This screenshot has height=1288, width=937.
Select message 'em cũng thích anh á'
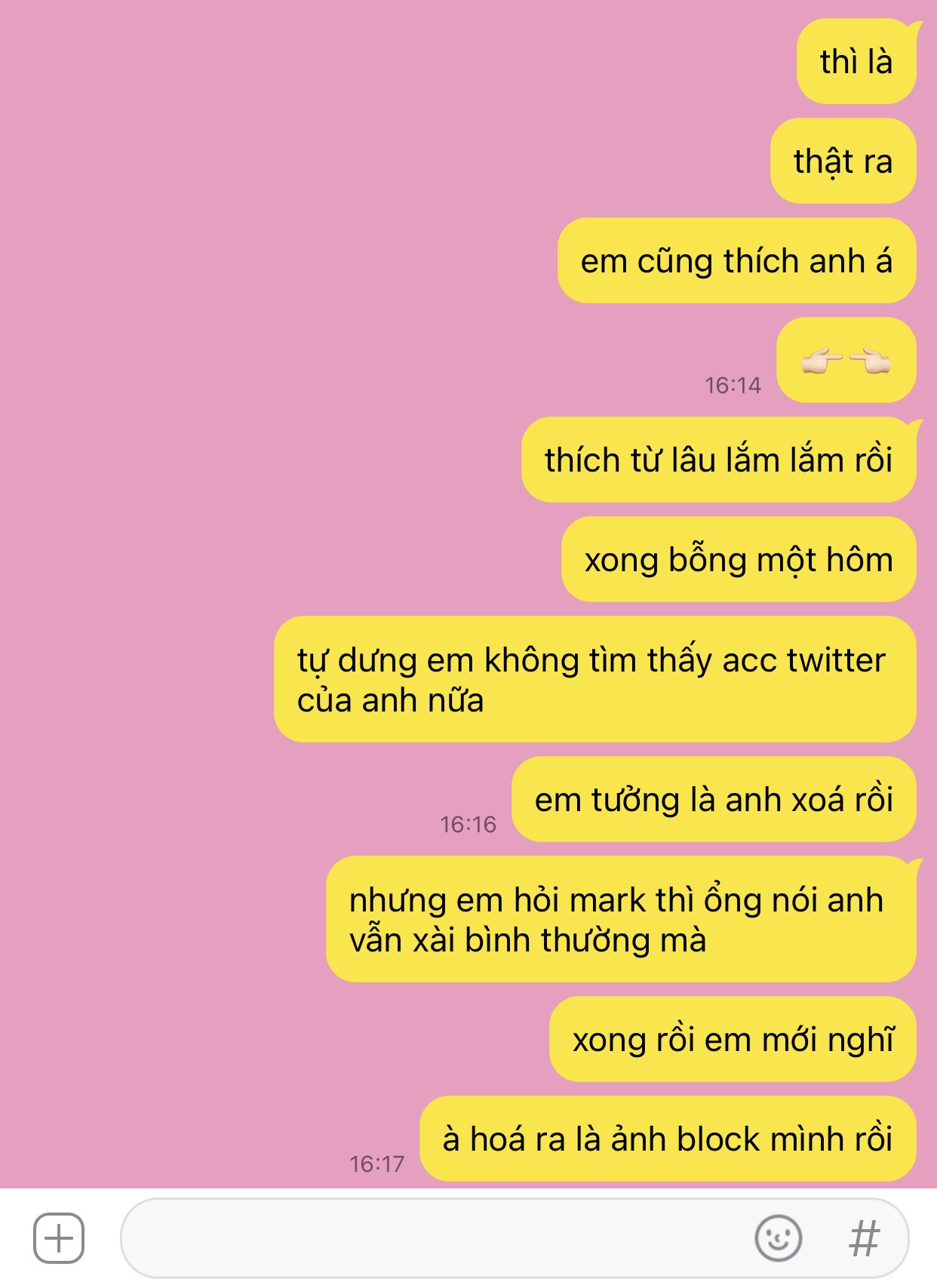pyautogui.click(x=737, y=261)
